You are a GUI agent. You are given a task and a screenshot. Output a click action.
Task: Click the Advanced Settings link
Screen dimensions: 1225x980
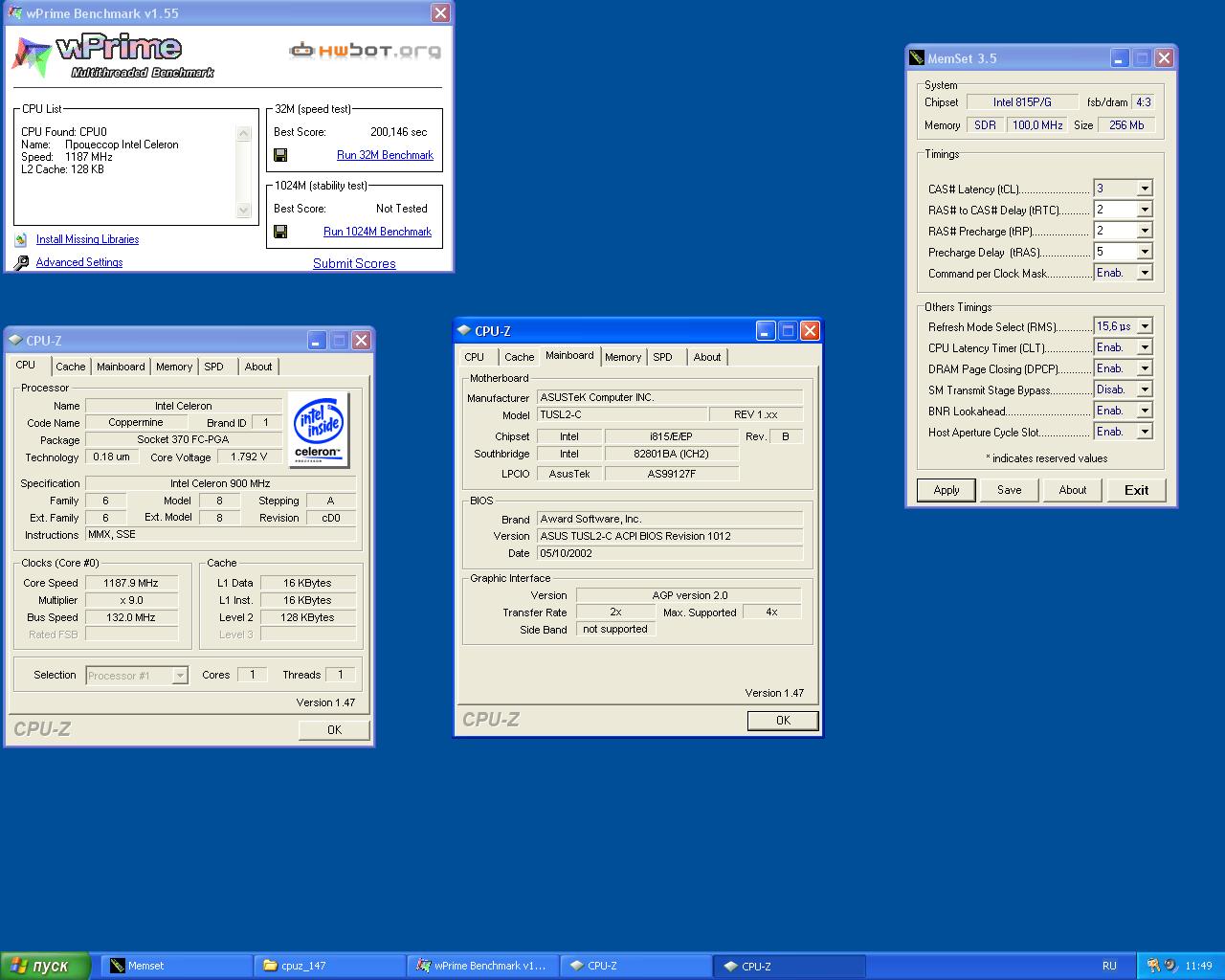pos(79,262)
